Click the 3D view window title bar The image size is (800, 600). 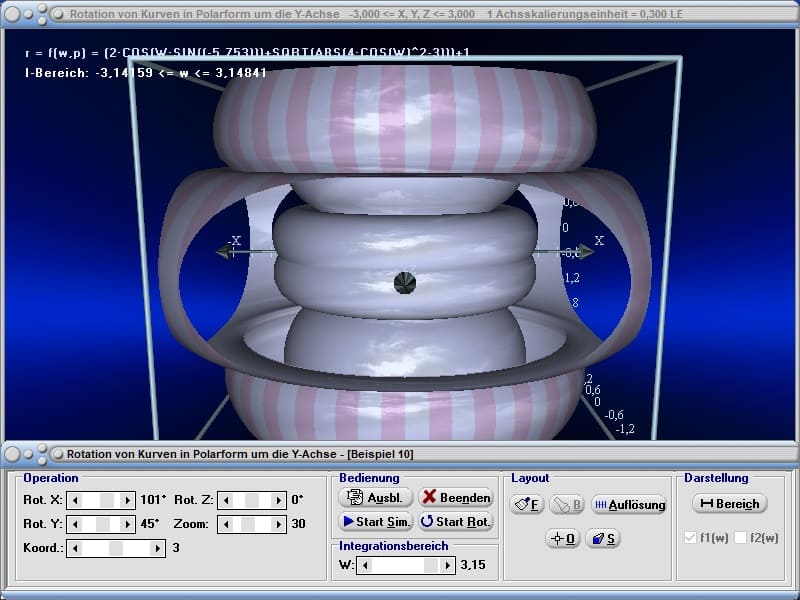(400, 14)
